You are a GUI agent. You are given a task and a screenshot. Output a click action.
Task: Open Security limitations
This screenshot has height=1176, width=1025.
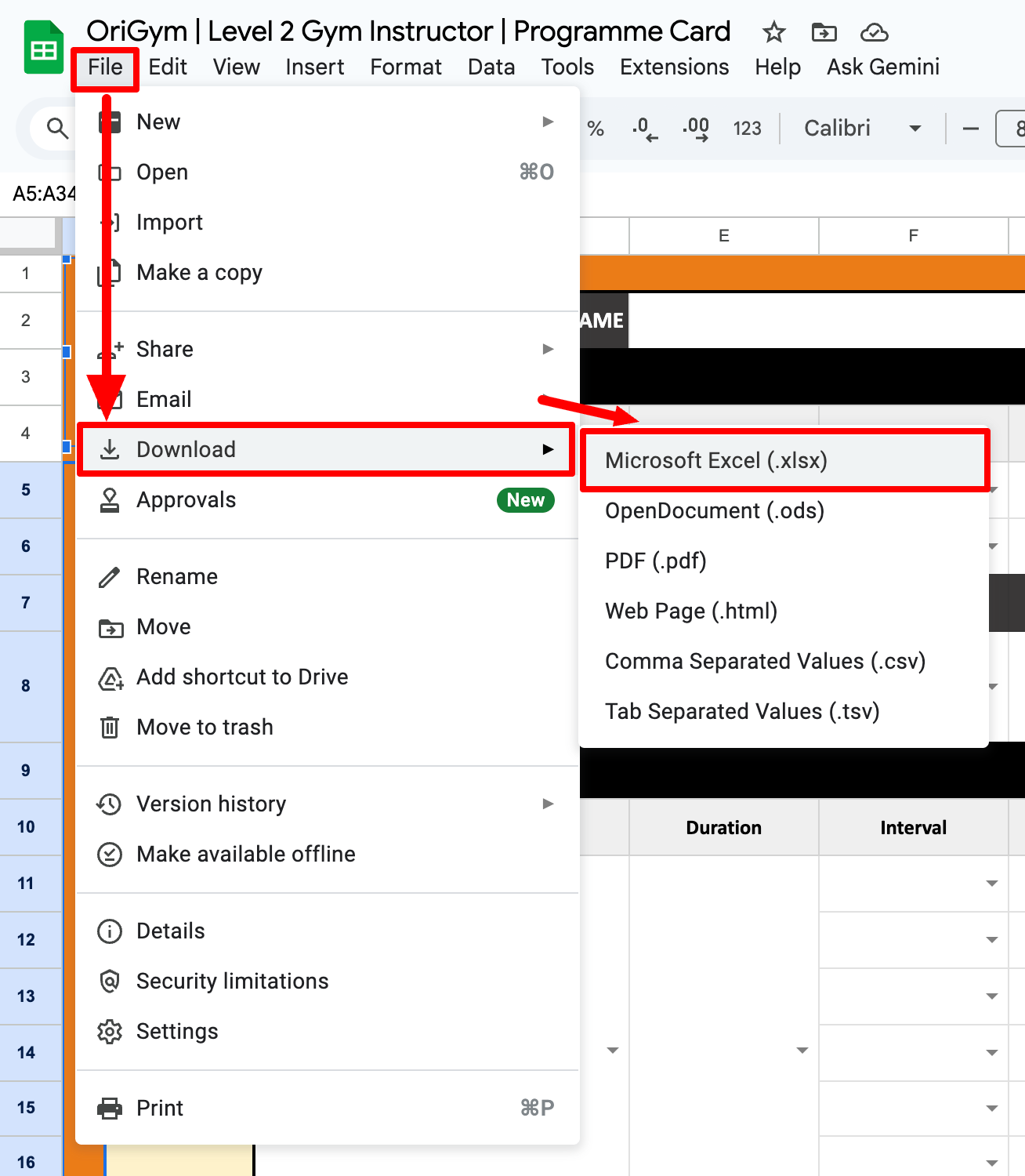point(328,981)
